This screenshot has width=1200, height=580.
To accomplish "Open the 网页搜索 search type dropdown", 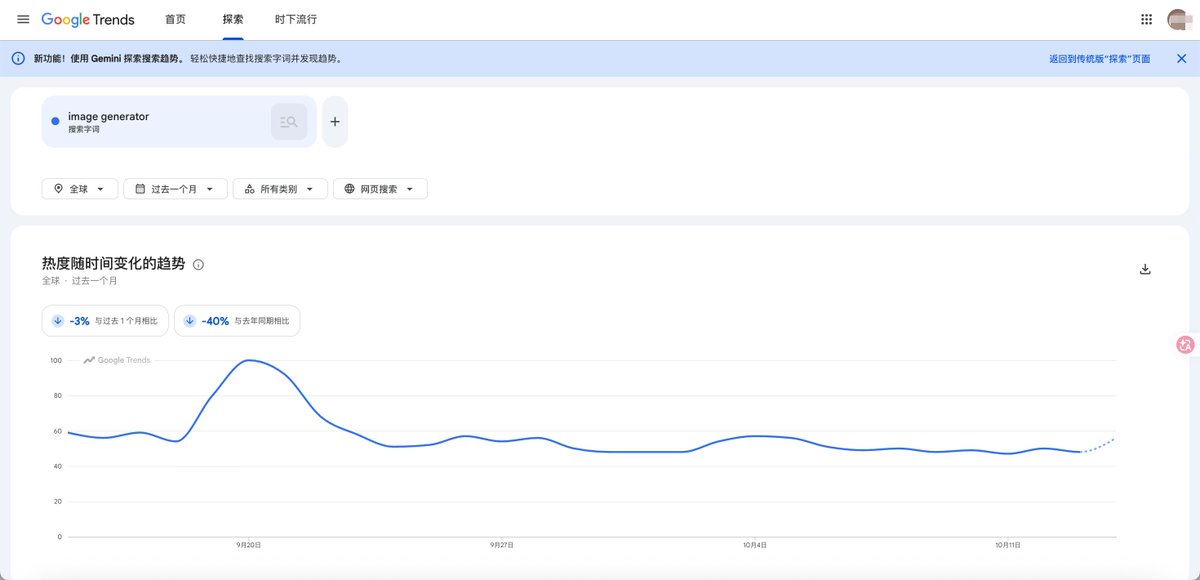I will click(380, 189).
